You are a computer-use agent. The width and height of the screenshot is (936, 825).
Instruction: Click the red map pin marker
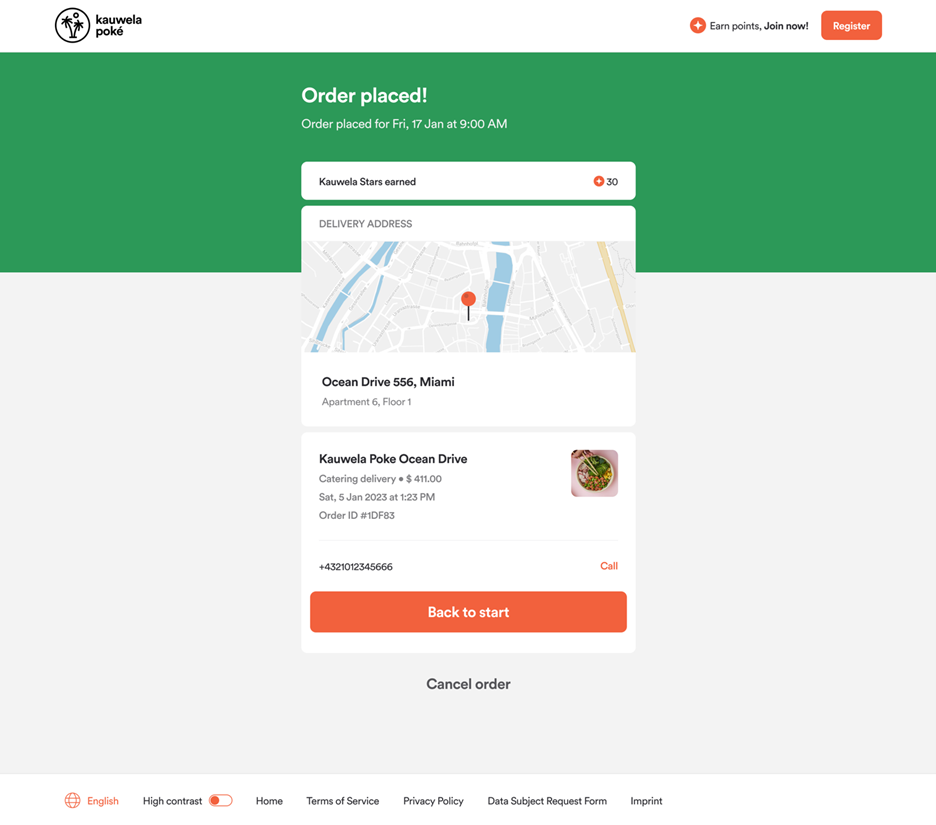468,300
